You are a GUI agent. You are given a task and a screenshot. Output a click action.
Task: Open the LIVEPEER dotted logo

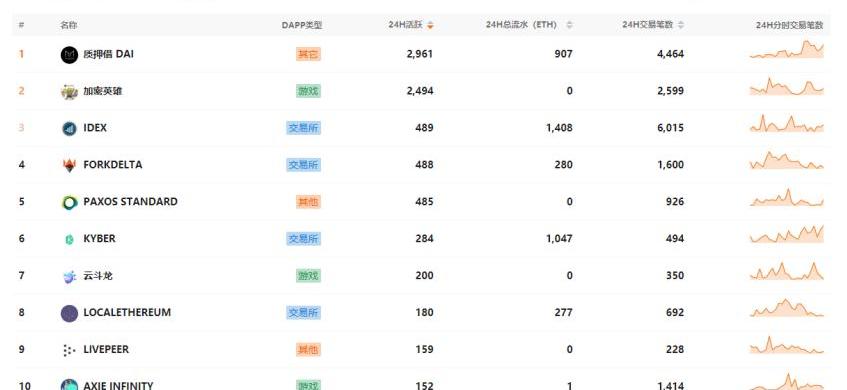pyautogui.click(x=69, y=351)
